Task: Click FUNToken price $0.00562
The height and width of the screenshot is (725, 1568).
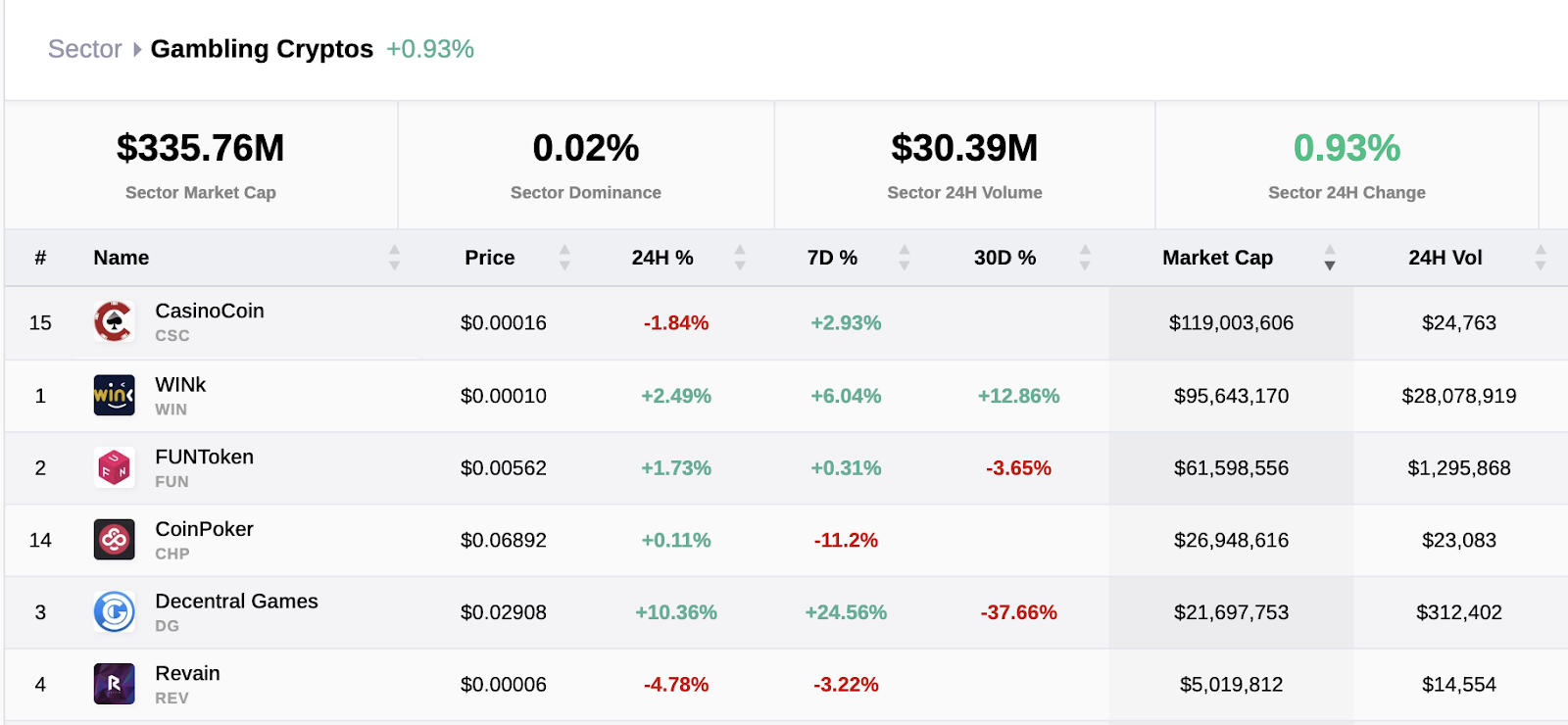Action: coord(504,468)
